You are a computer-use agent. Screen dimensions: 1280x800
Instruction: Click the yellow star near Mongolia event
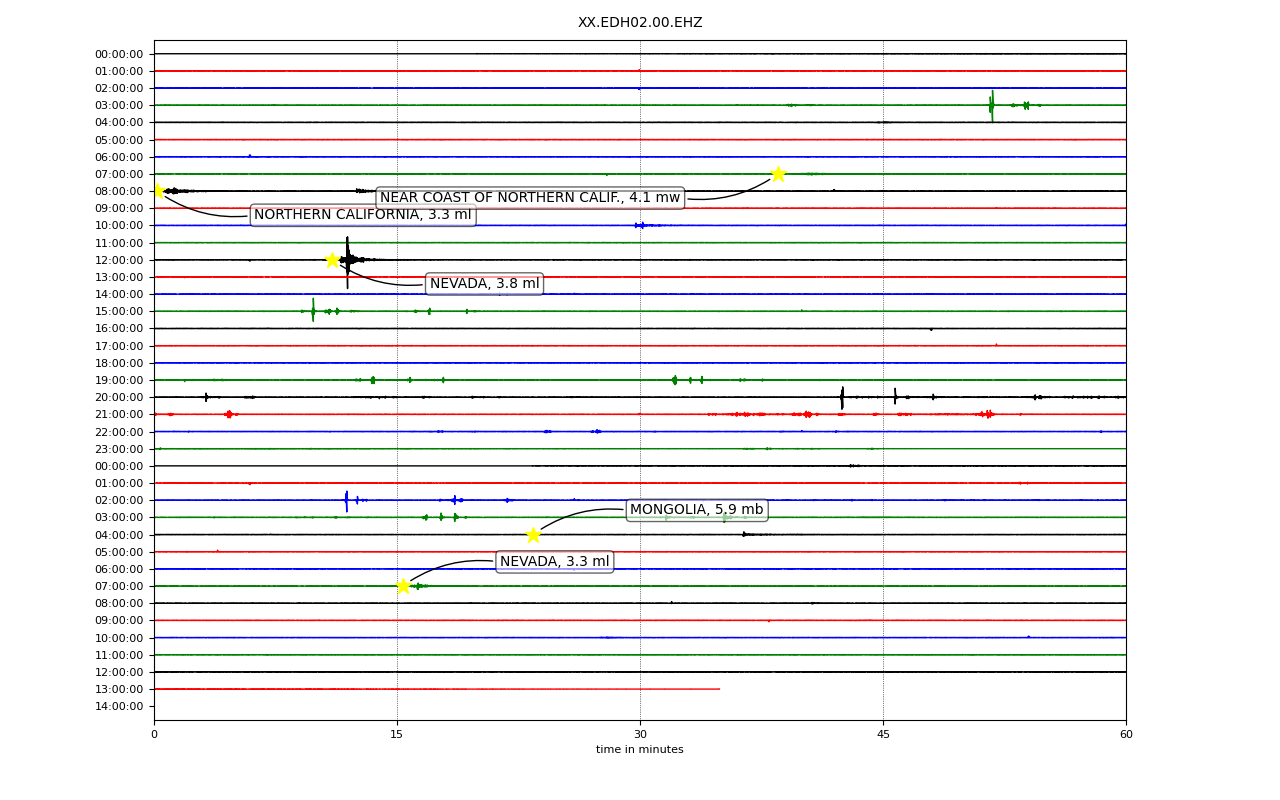click(x=533, y=535)
